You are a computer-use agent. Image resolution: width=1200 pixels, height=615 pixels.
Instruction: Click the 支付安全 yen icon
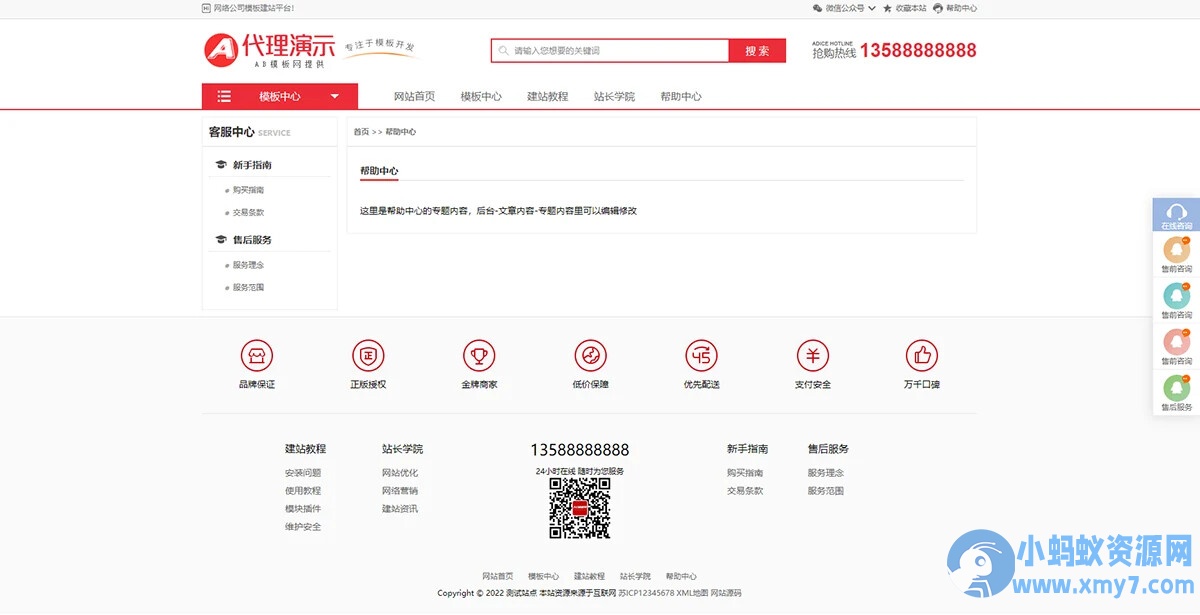pos(813,355)
